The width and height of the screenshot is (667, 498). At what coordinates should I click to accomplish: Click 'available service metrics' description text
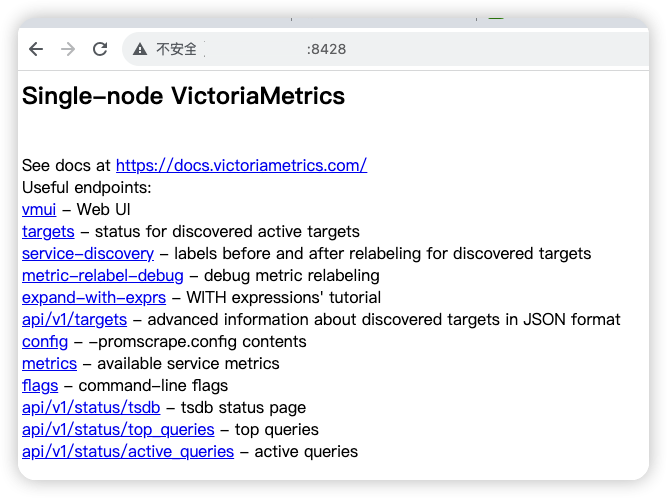click(188, 364)
